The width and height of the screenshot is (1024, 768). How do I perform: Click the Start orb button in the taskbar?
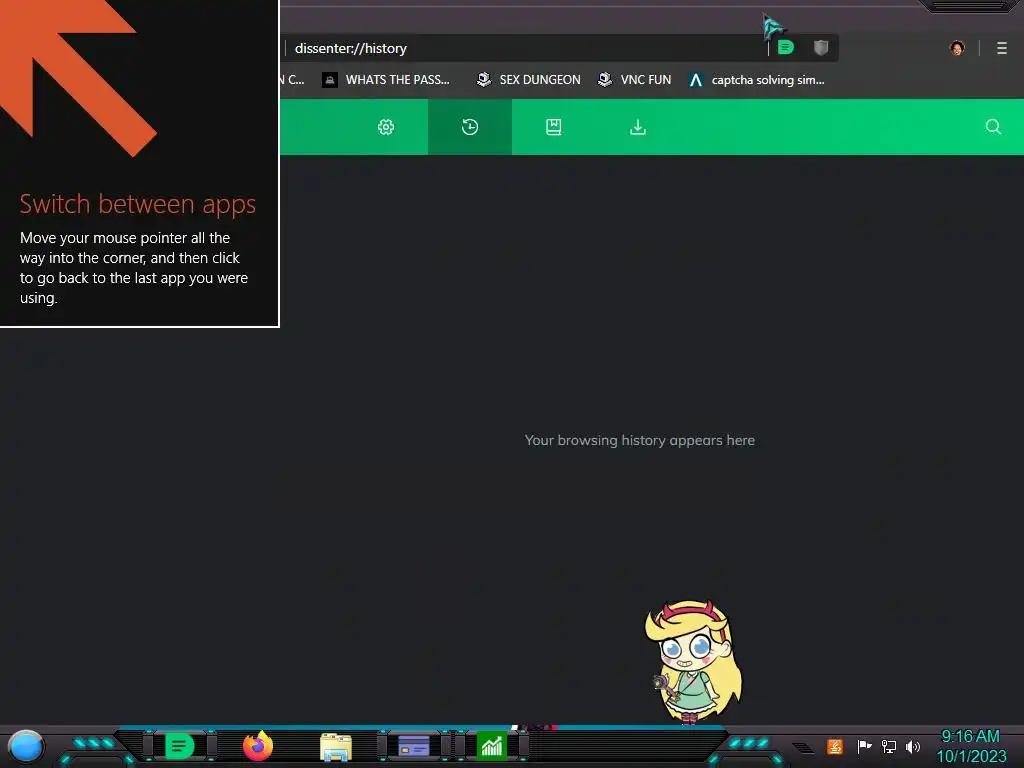pos(26,746)
